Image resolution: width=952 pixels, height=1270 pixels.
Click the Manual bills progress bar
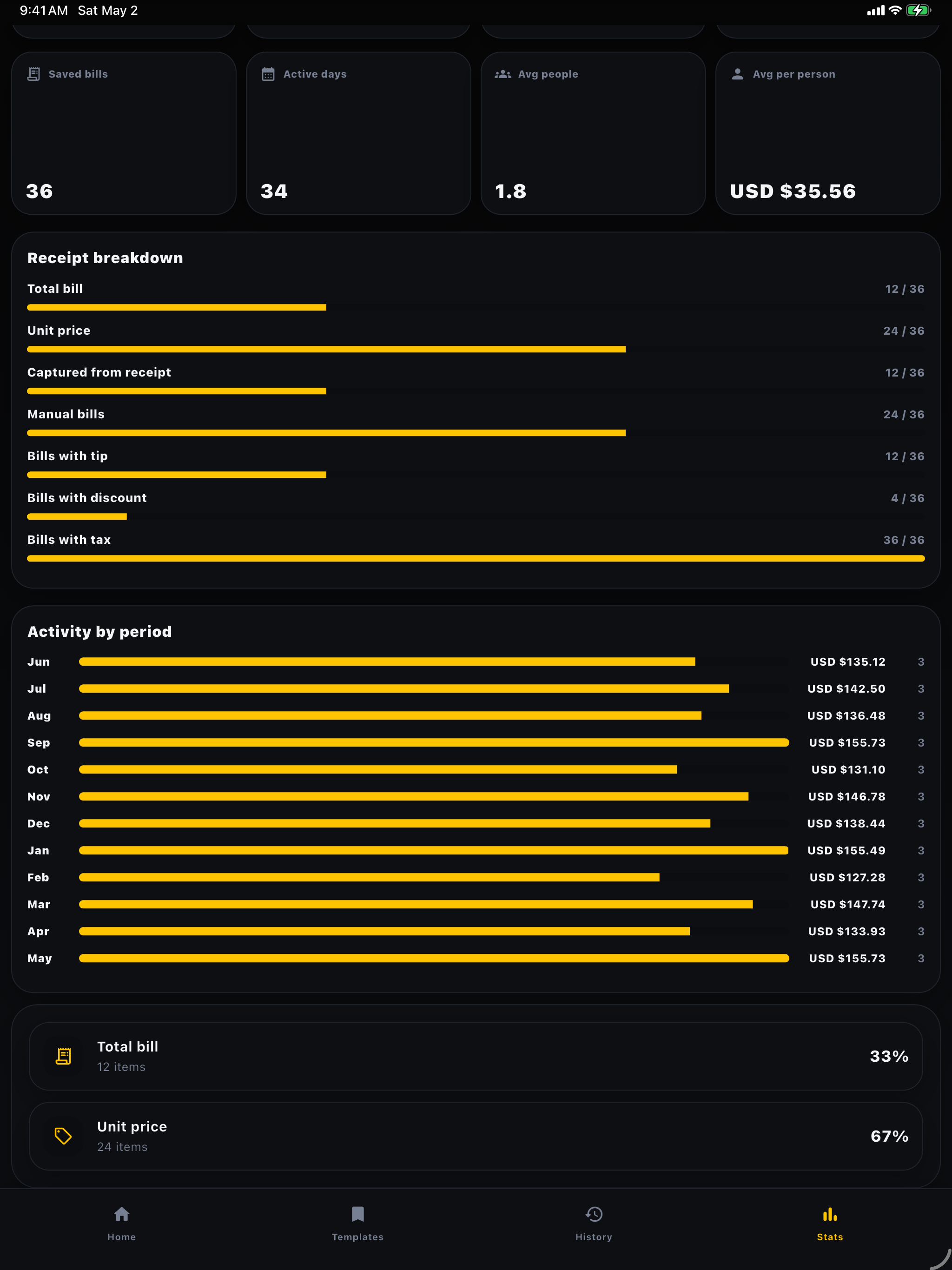[476, 433]
